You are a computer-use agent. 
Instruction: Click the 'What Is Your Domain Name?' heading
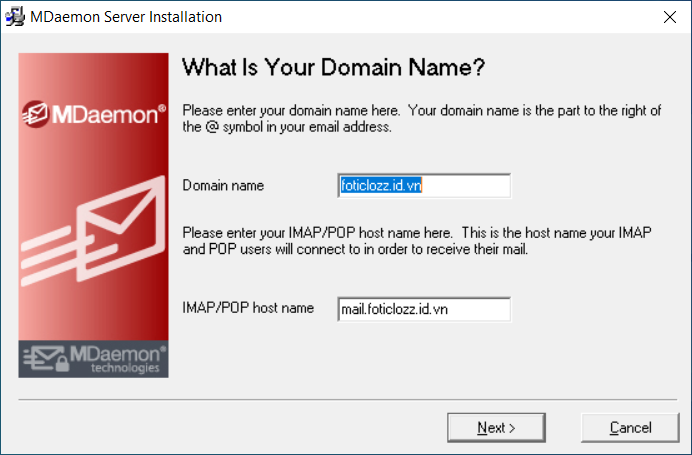point(333,68)
